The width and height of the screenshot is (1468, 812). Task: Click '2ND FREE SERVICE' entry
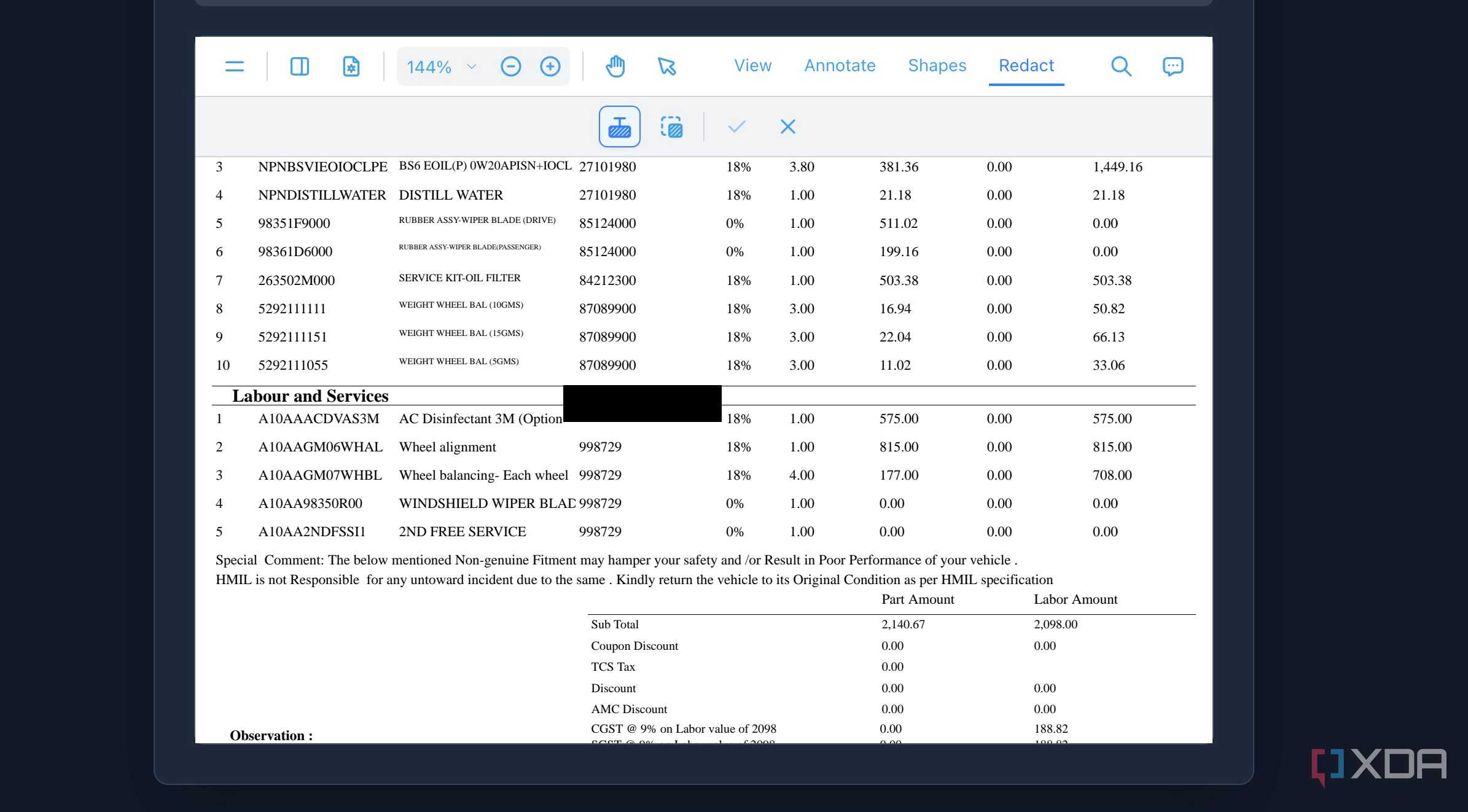463,531
